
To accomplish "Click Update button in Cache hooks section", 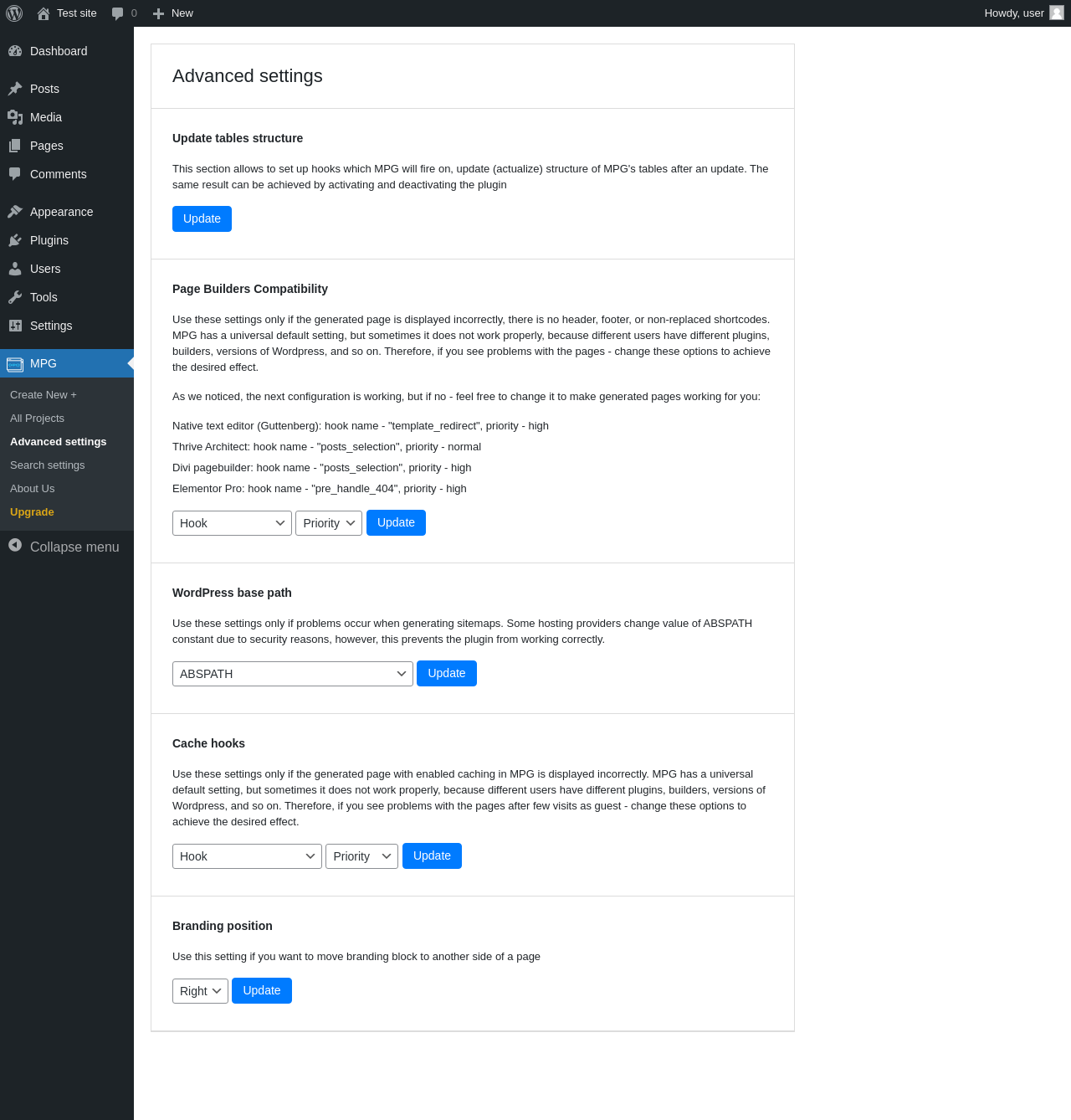I will 432,855.
